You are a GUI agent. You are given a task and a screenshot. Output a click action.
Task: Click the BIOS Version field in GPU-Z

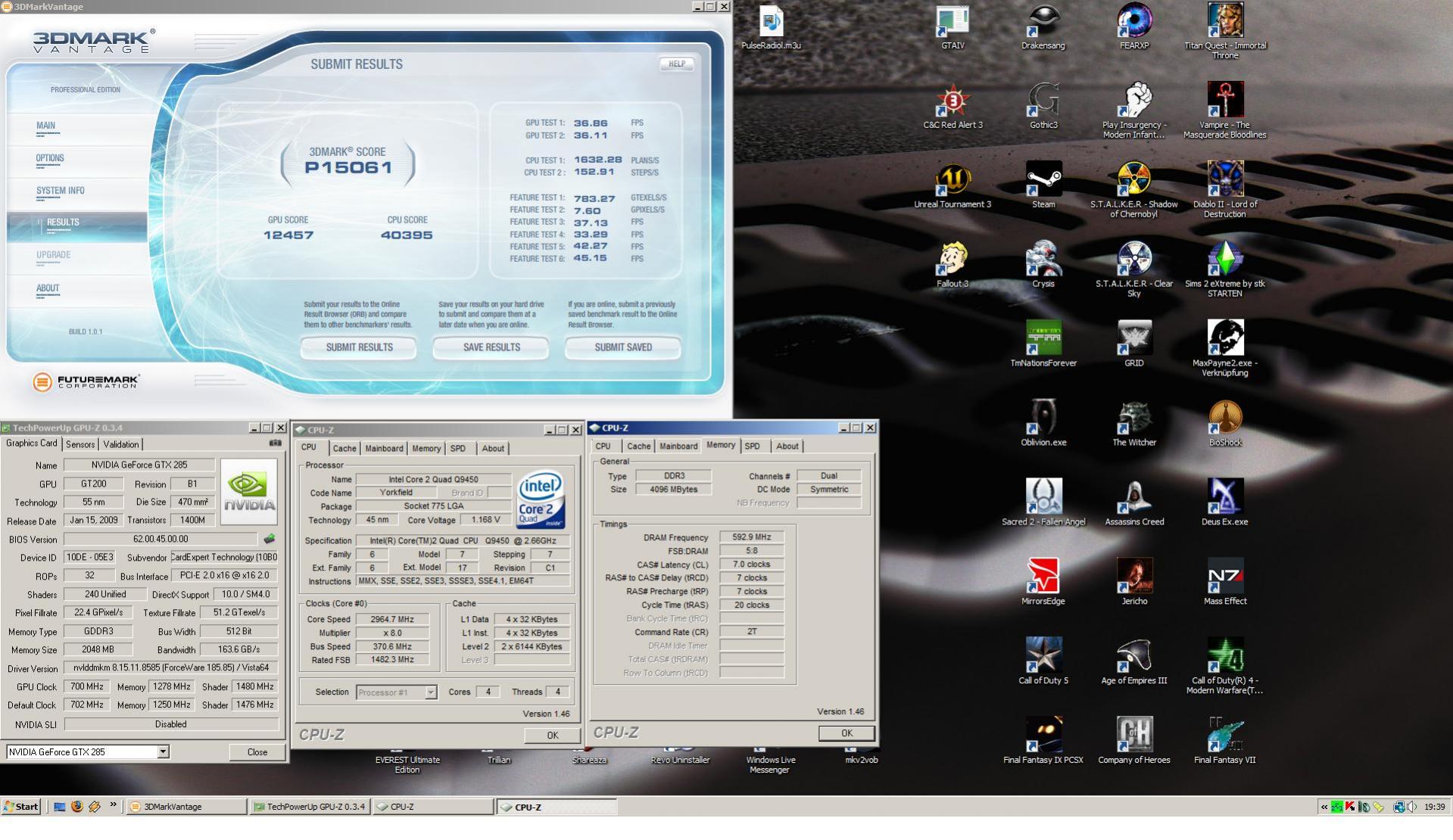click(161, 539)
